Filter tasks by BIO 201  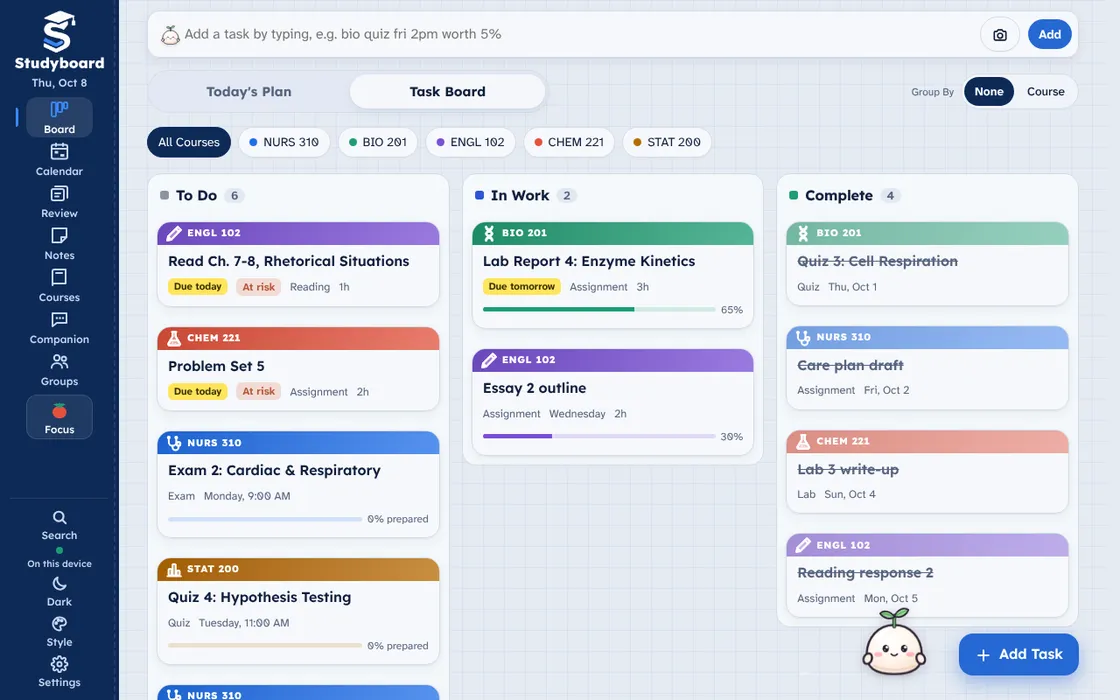(x=378, y=142)
